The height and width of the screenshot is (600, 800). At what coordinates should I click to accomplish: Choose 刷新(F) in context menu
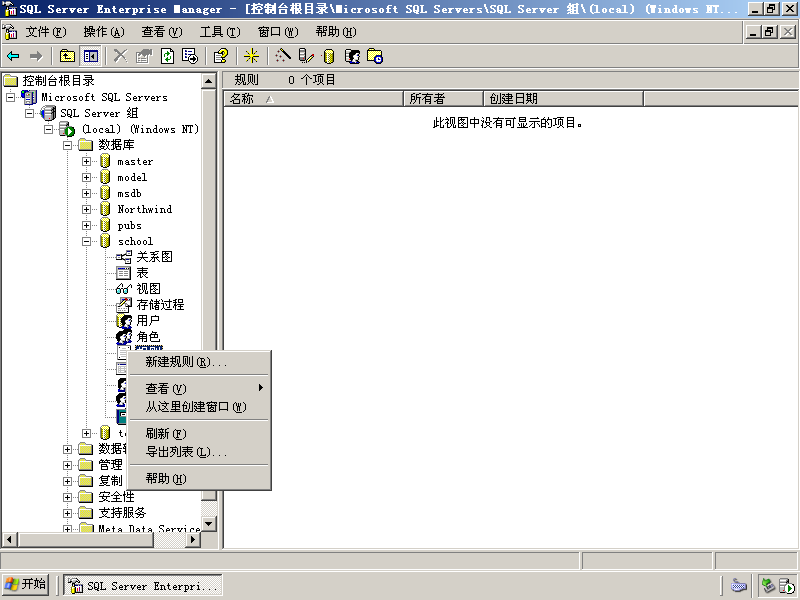click(x=199, y=434)
